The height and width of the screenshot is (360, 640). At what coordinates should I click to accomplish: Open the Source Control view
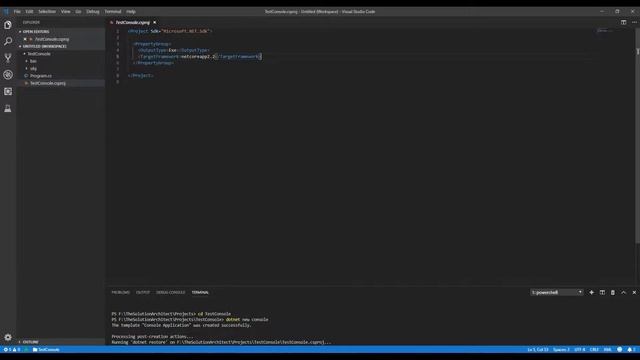8,58
